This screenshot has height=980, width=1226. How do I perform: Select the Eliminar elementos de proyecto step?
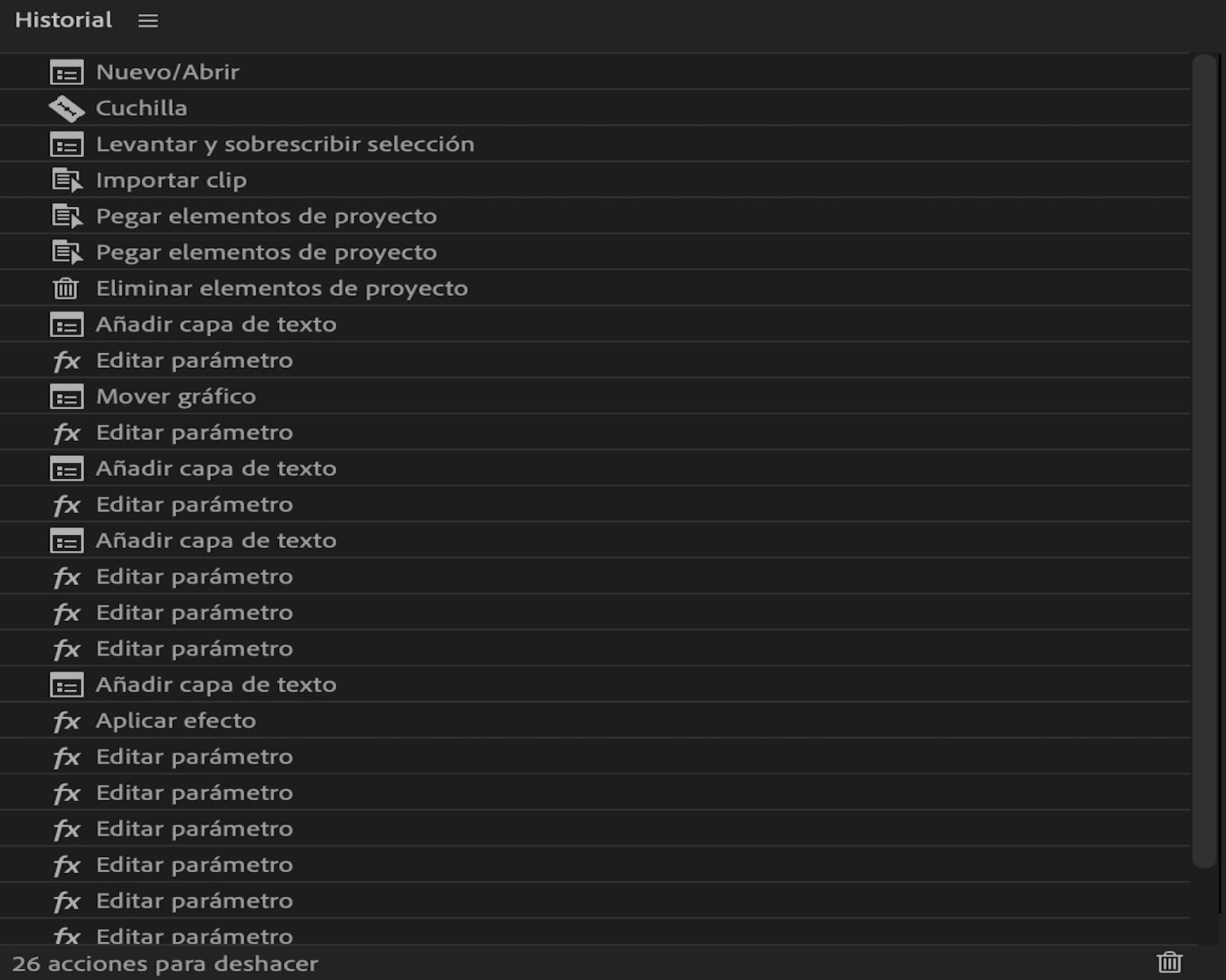(282, 288)
